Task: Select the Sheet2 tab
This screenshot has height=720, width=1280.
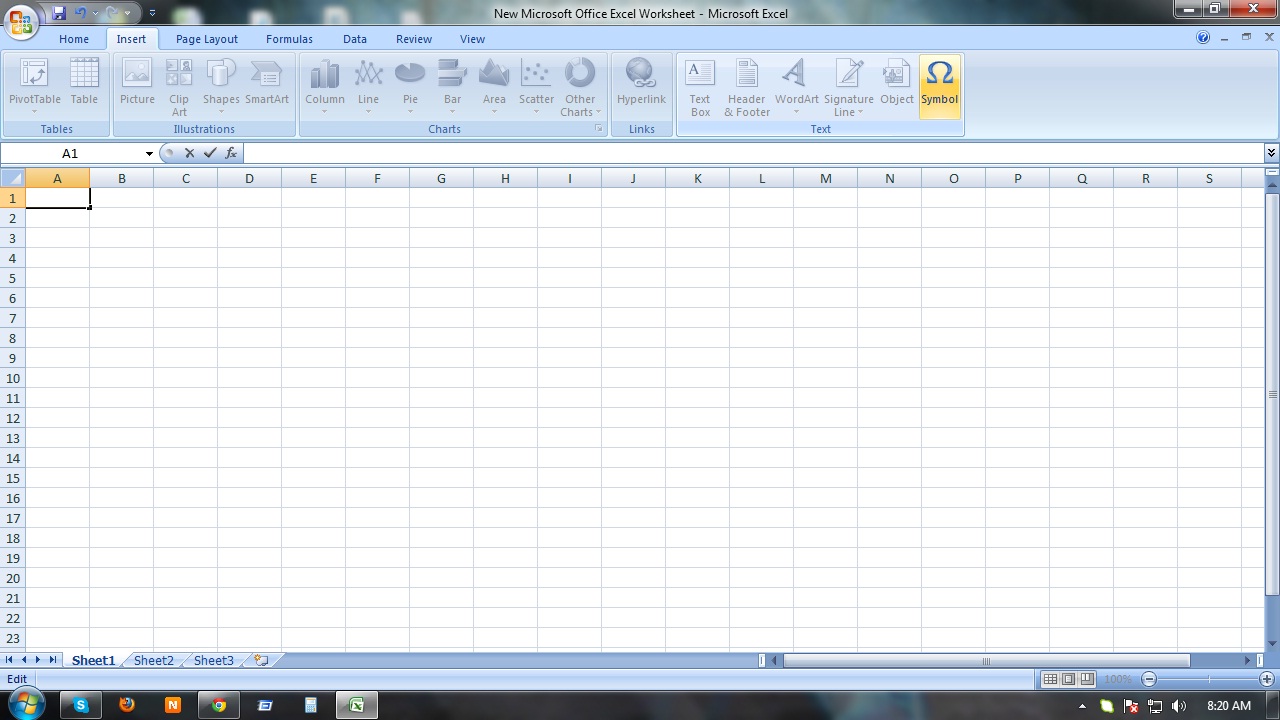Action: click(153, 660)
